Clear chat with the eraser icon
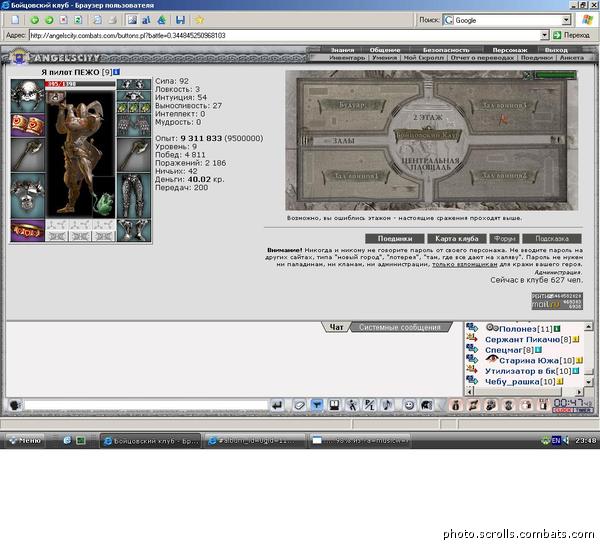Image resolution: width=600 pixels, height=544 pixels. pos(299,405)
